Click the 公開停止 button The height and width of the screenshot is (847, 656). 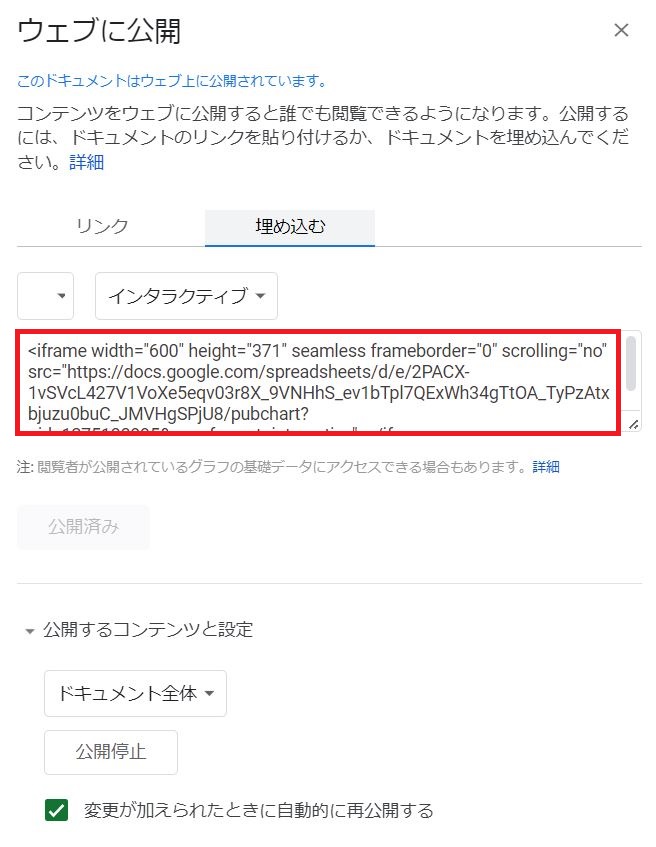[111, 752]
